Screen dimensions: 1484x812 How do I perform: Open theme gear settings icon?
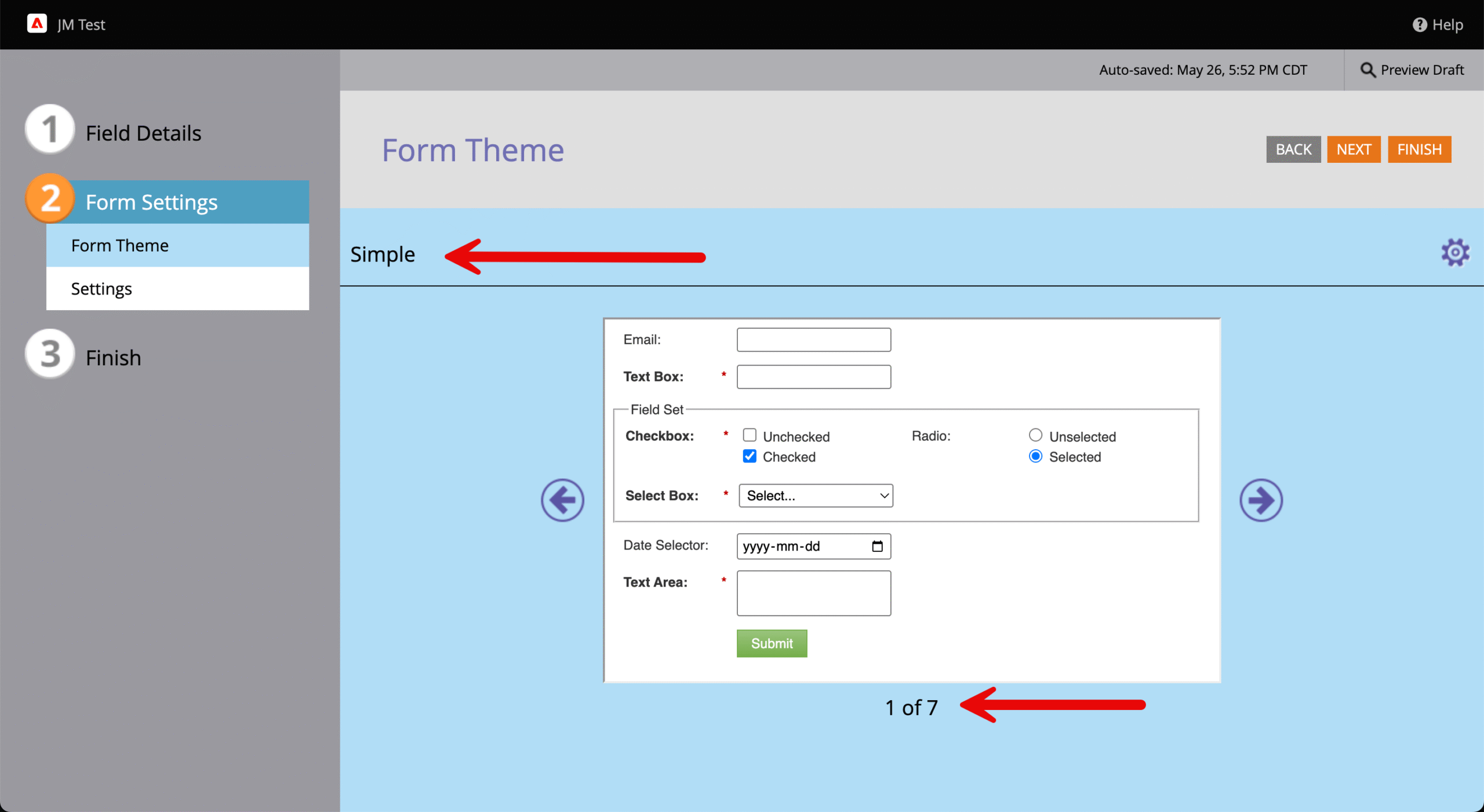pos(1454,253)
